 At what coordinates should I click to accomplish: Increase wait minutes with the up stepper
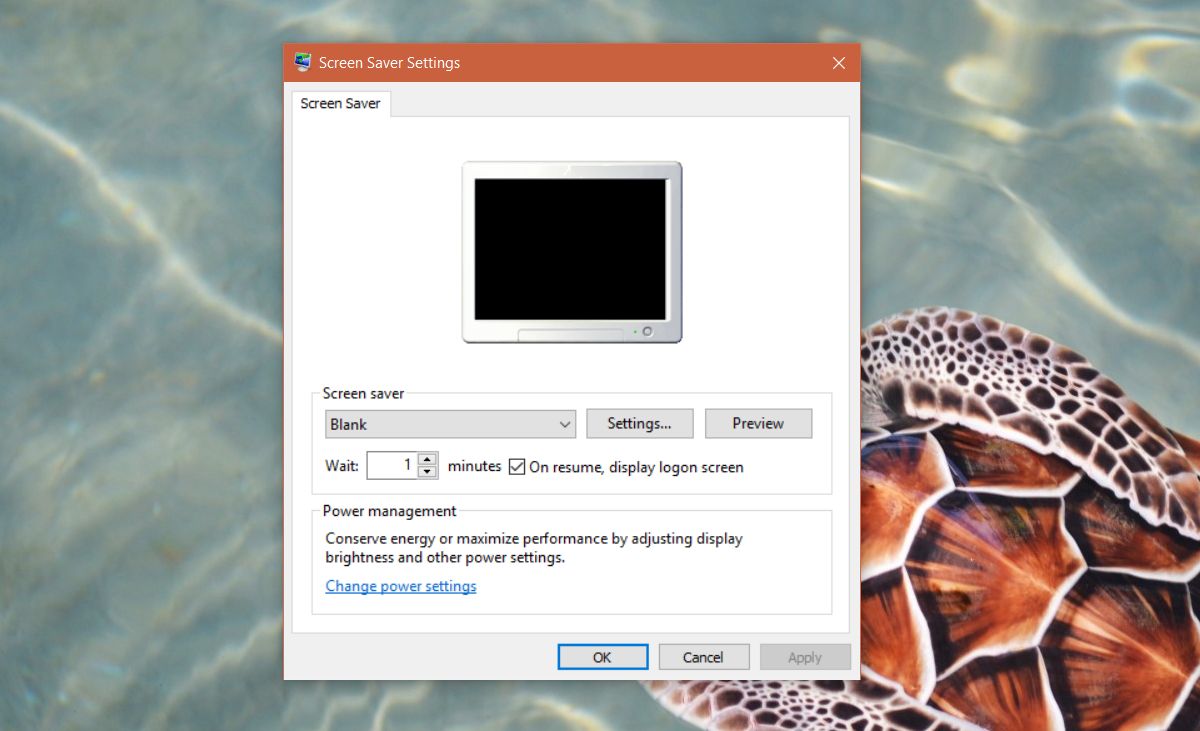tap(427, 460)
